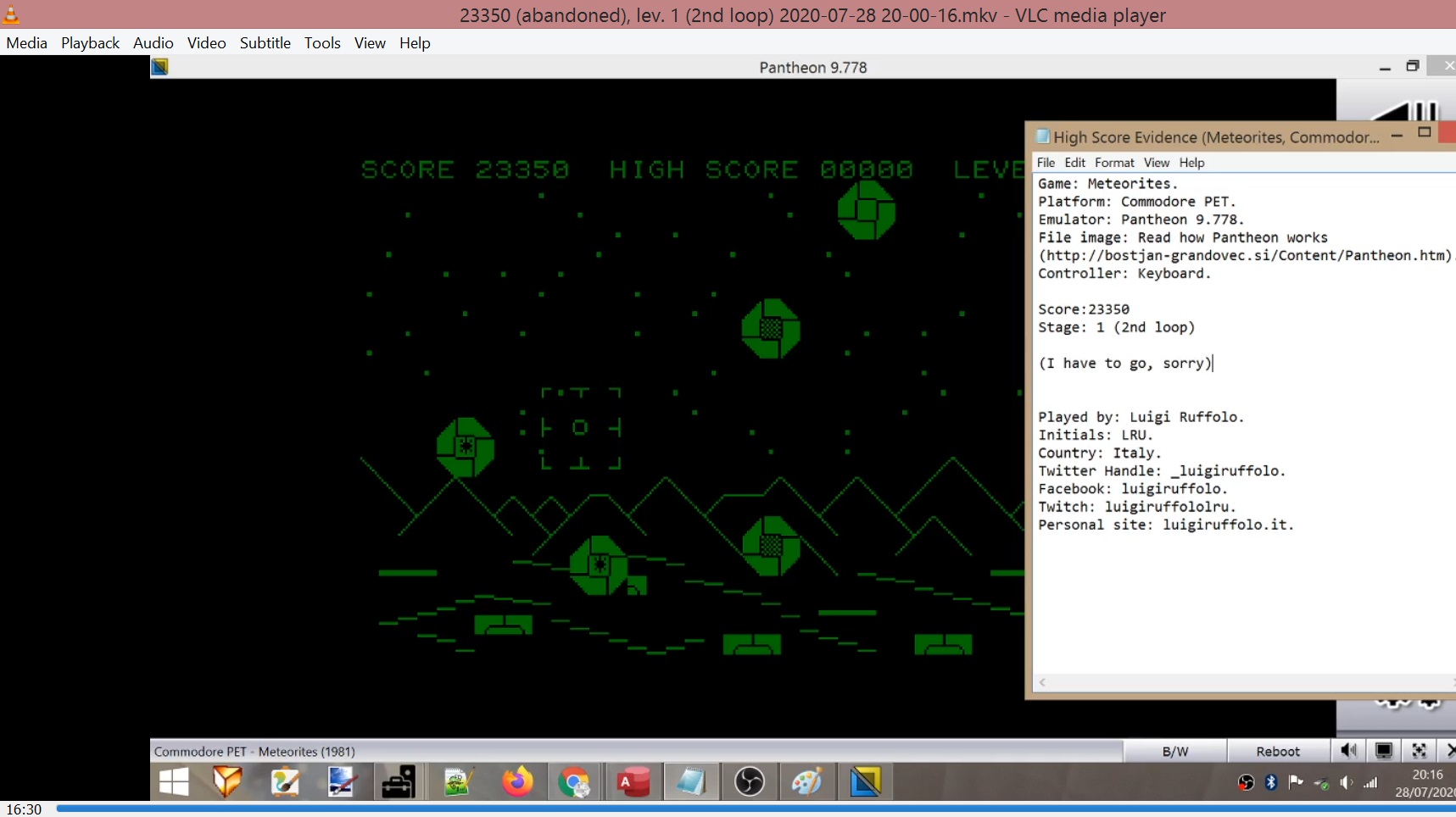This screenshot has width=1456, height=817.
Task: Mute sound using emulator speaker button
Action: coord(1348,751)
